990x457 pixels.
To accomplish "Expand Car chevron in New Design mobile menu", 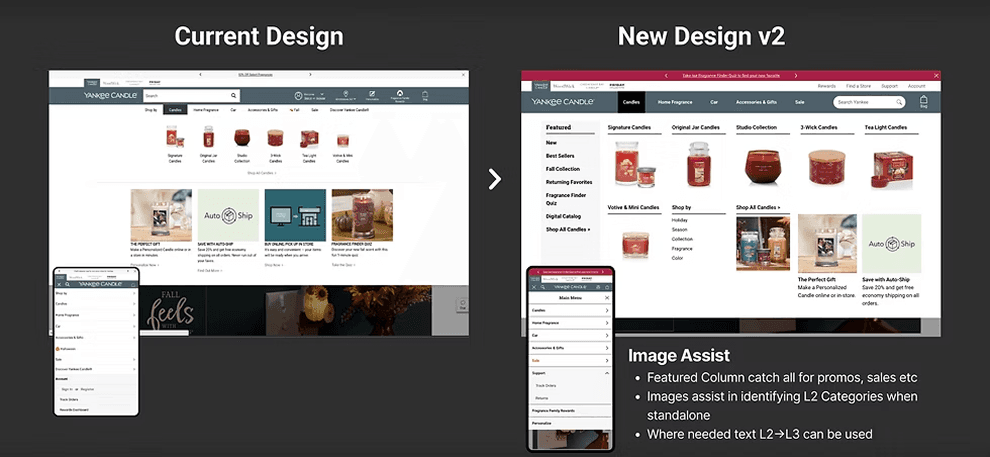I will tap(607, 335).
